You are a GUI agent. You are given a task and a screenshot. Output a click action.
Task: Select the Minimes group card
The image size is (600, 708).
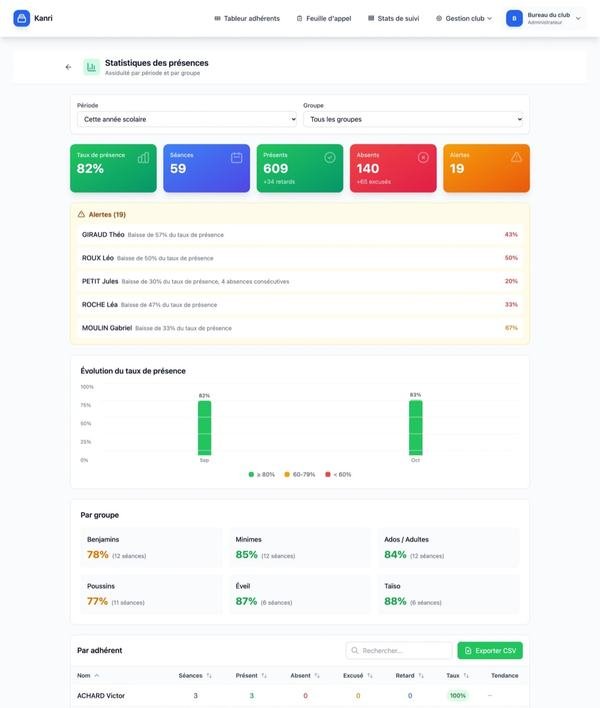[x=300, y=547]
